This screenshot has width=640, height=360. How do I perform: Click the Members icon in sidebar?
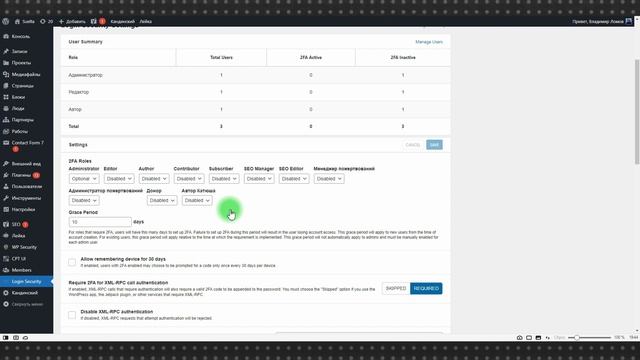(6, 270)
